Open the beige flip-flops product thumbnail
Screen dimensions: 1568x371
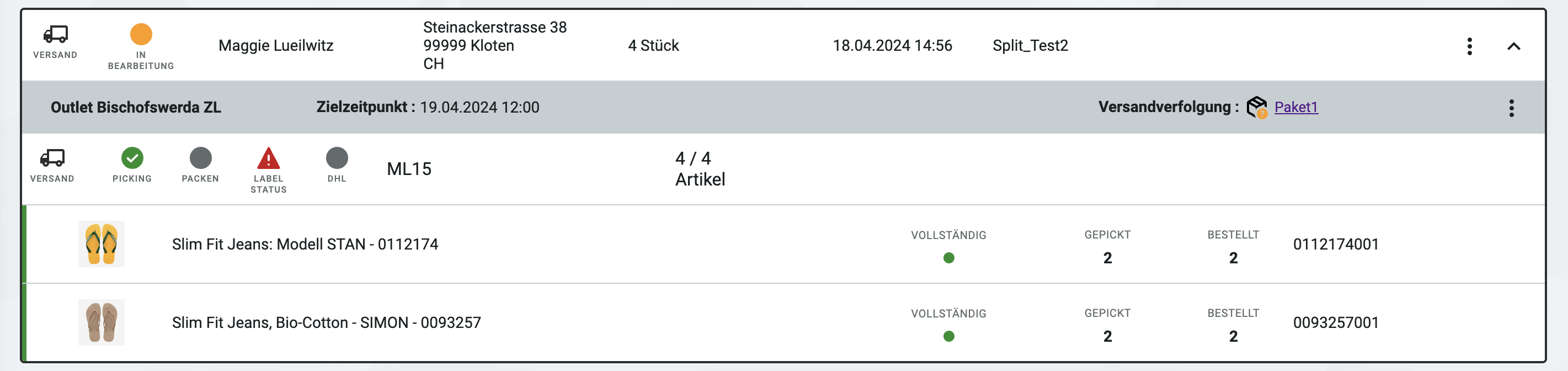pos(101,322)
